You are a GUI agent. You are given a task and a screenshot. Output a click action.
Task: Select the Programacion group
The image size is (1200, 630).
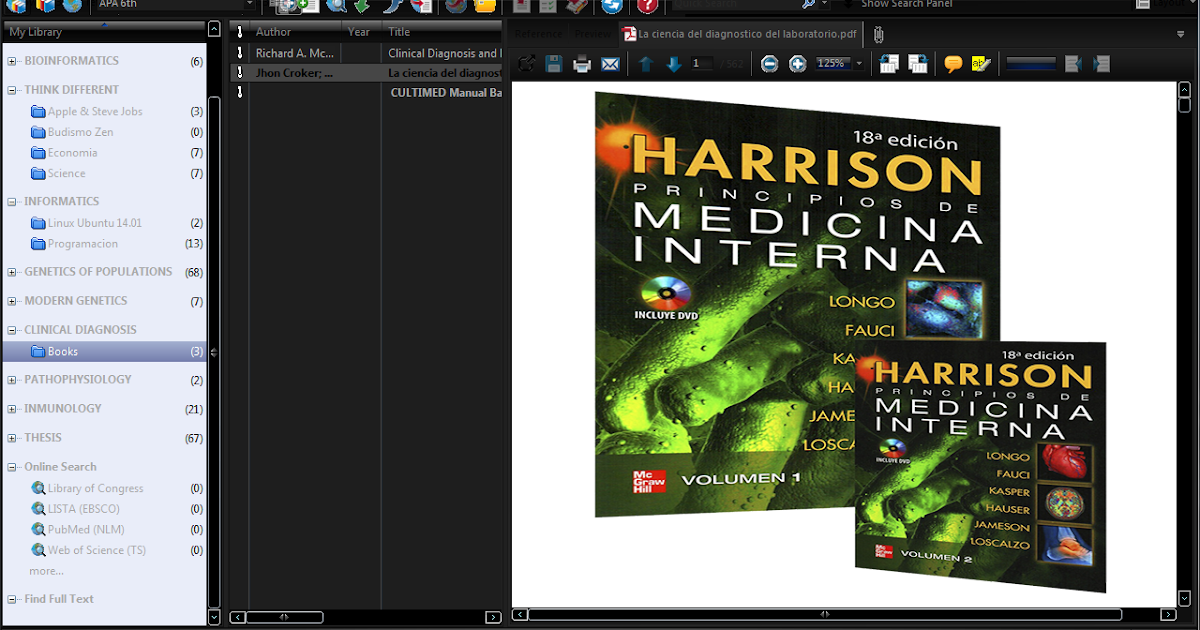pos(82,244)
